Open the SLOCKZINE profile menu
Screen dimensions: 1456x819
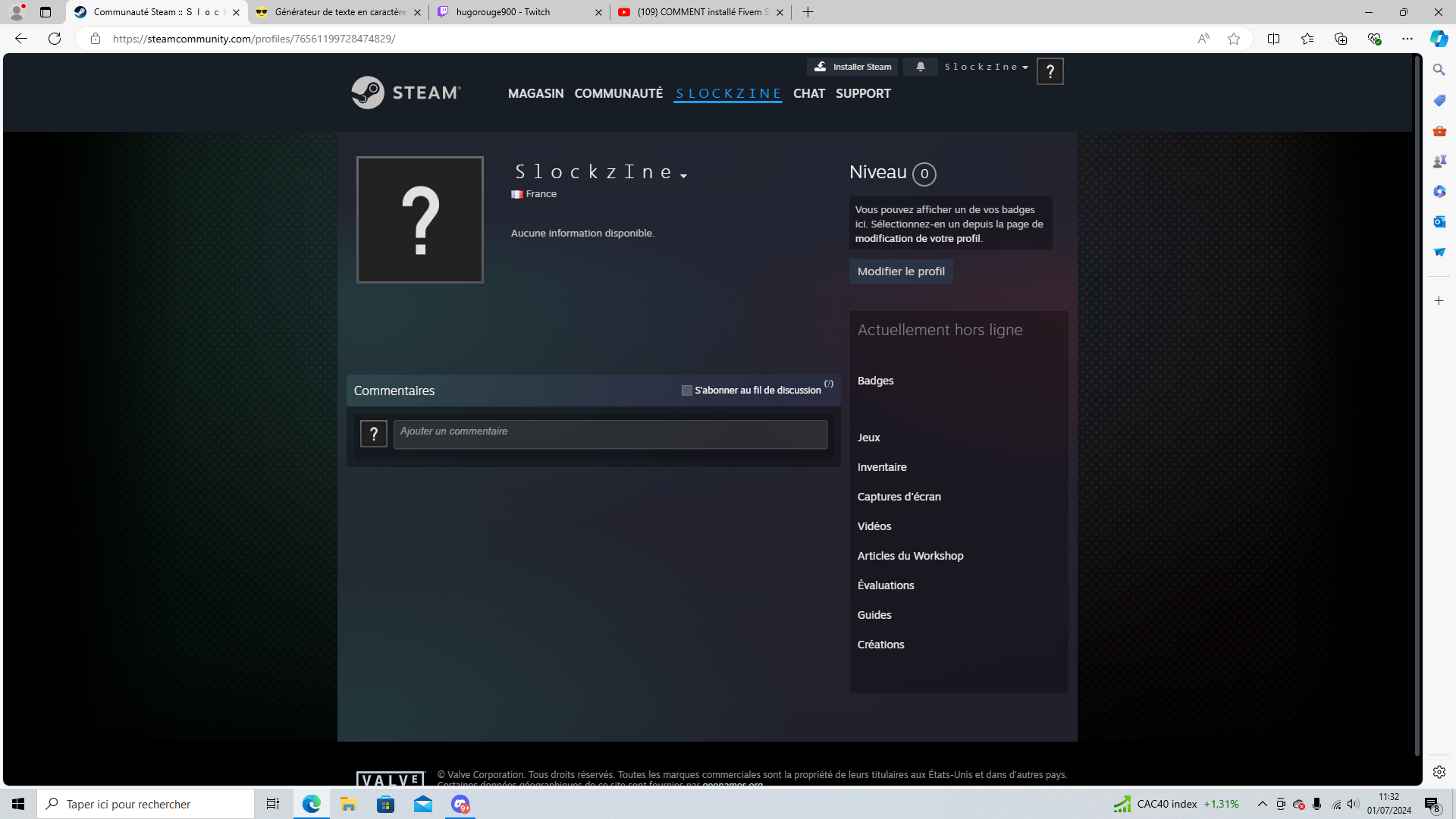pos(728,93)
